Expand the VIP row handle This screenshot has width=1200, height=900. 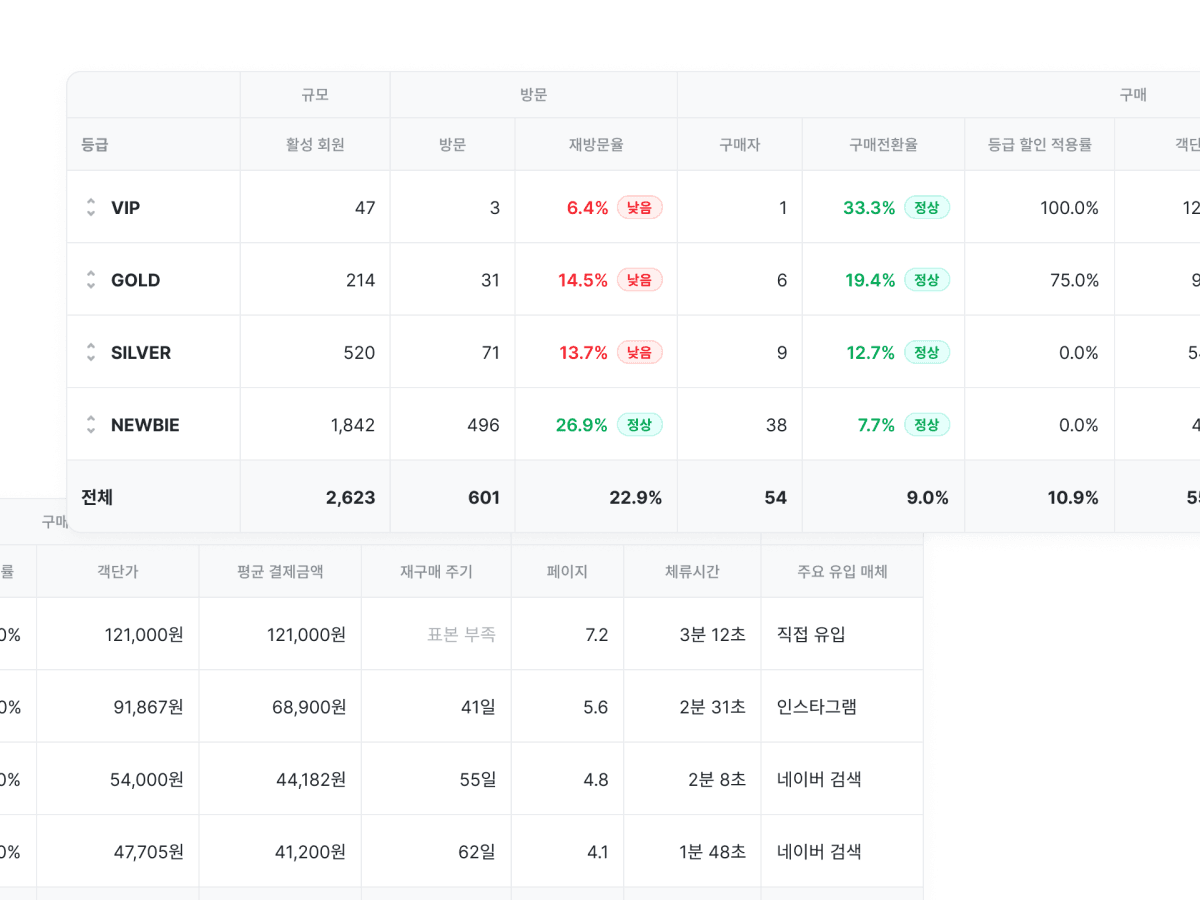(91, 207)
